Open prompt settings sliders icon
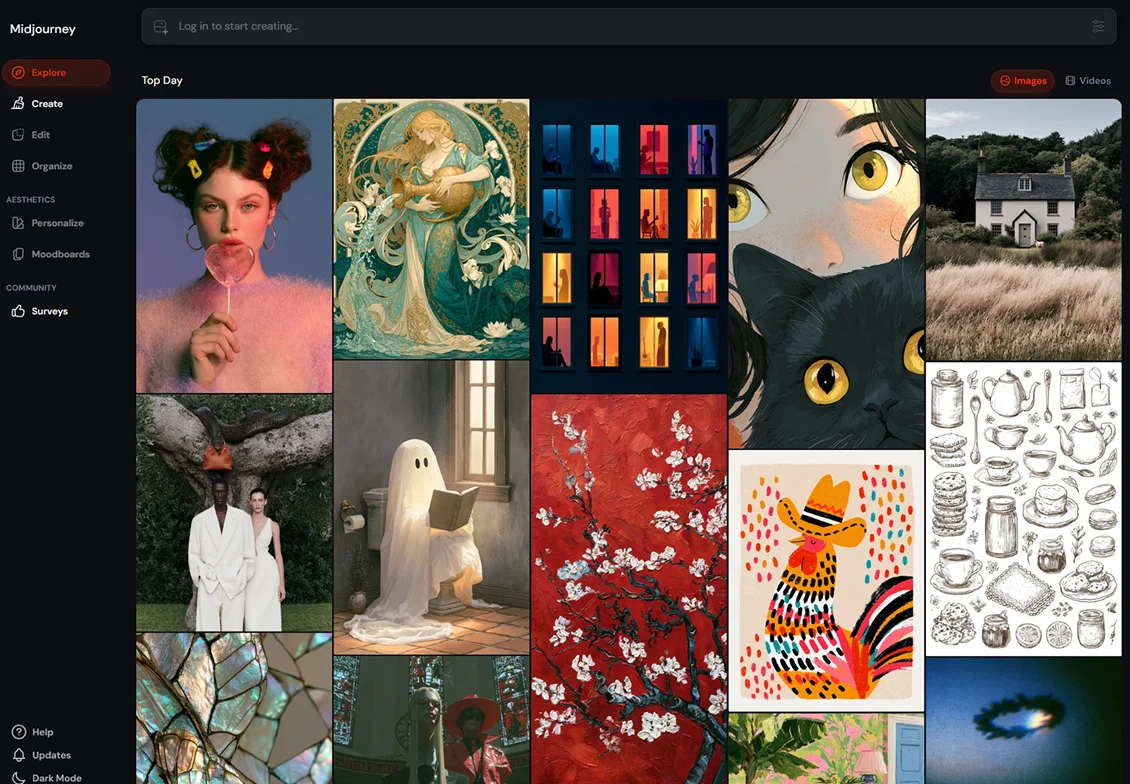The width and height of the screenshot is (1130, 784). click(x=1098, y=26)
